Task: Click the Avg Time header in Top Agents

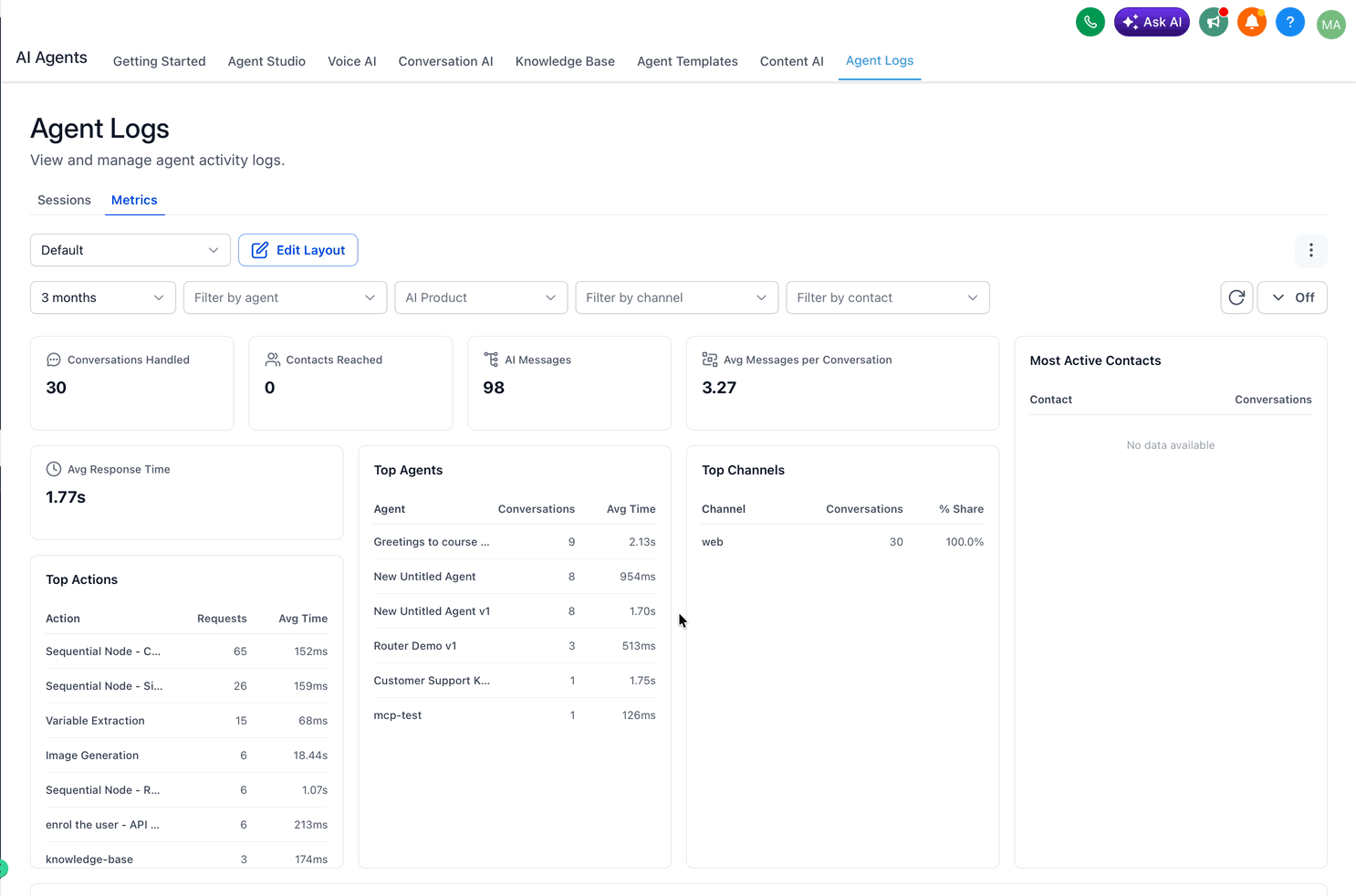Action: [631, 509]
